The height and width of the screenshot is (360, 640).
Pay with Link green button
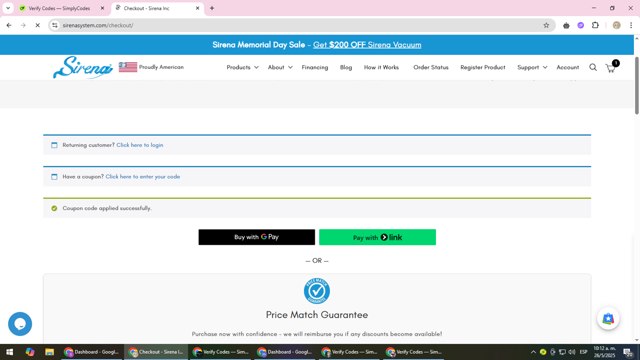(x=377, y=237)
